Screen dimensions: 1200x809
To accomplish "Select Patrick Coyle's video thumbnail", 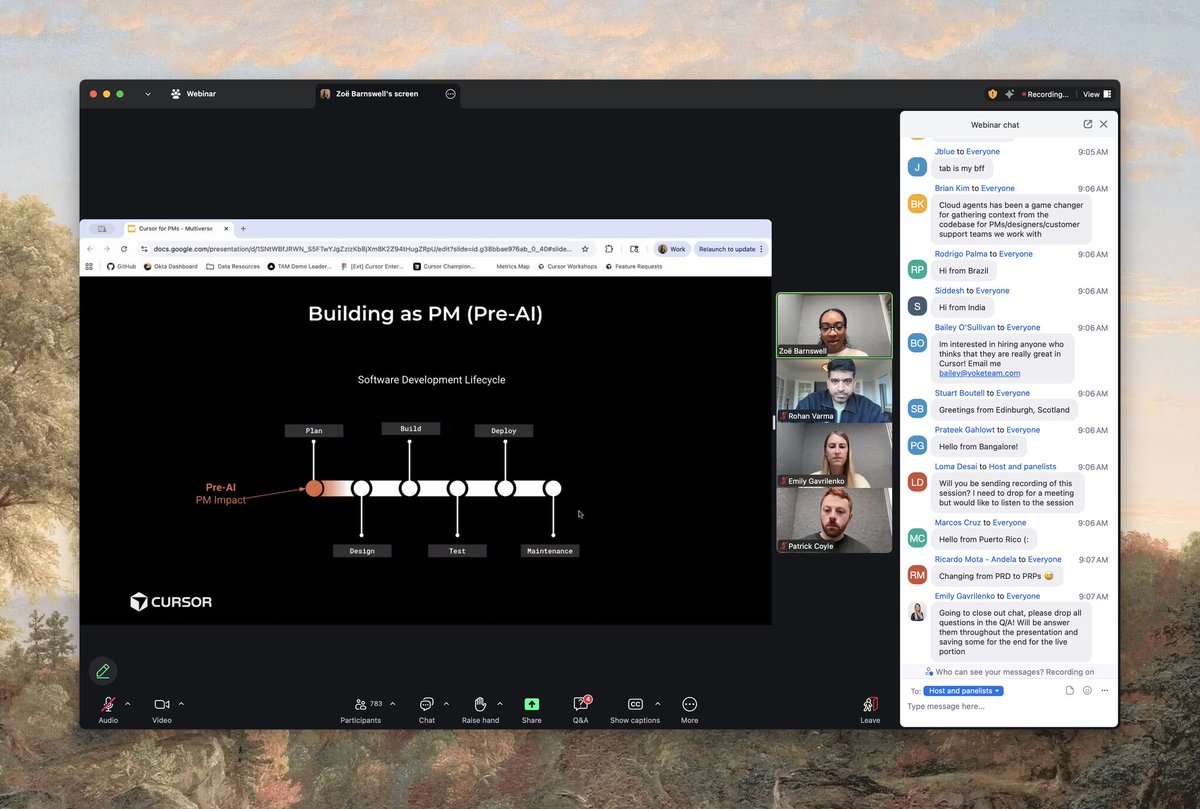I will (x=834, y=520).
